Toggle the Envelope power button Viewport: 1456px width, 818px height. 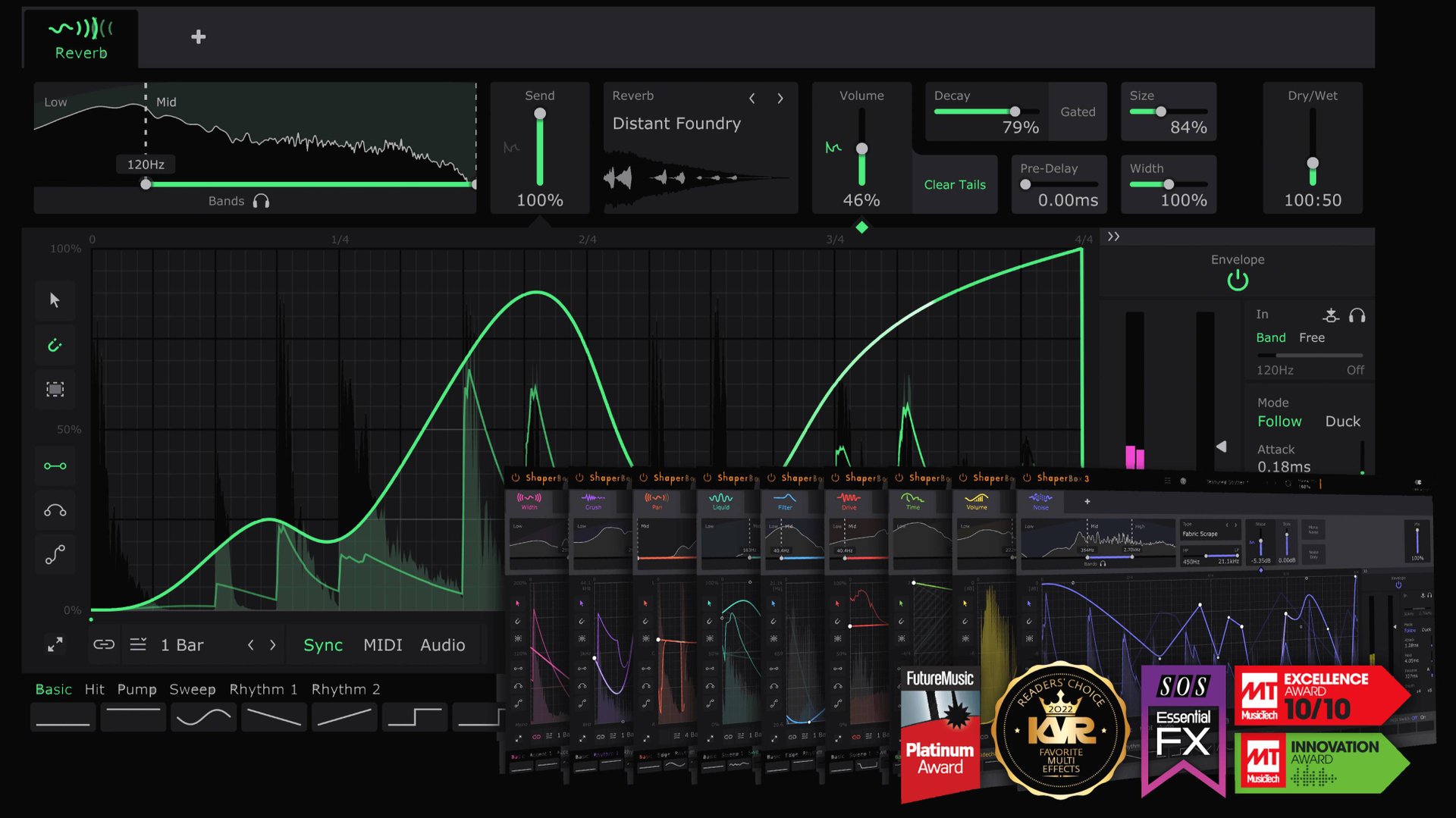click(1236, 280)
